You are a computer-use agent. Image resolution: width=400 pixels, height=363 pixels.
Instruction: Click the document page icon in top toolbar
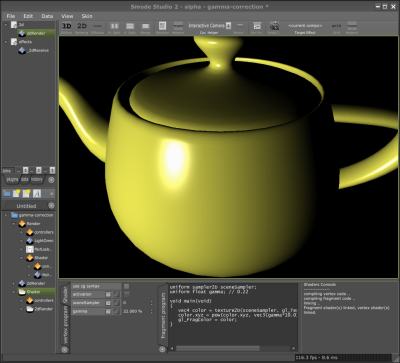click(162, 26)
